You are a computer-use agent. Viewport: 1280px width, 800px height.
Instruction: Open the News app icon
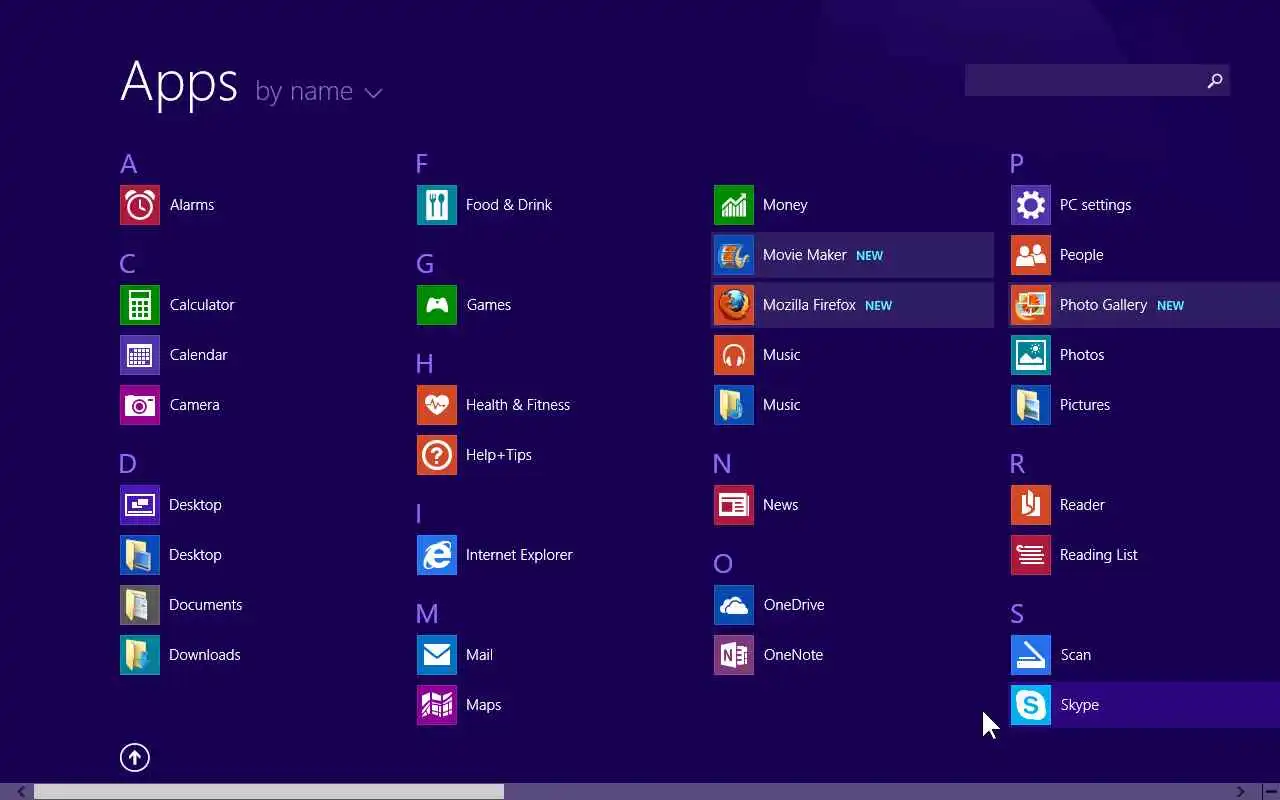click(x=734, y=505)
